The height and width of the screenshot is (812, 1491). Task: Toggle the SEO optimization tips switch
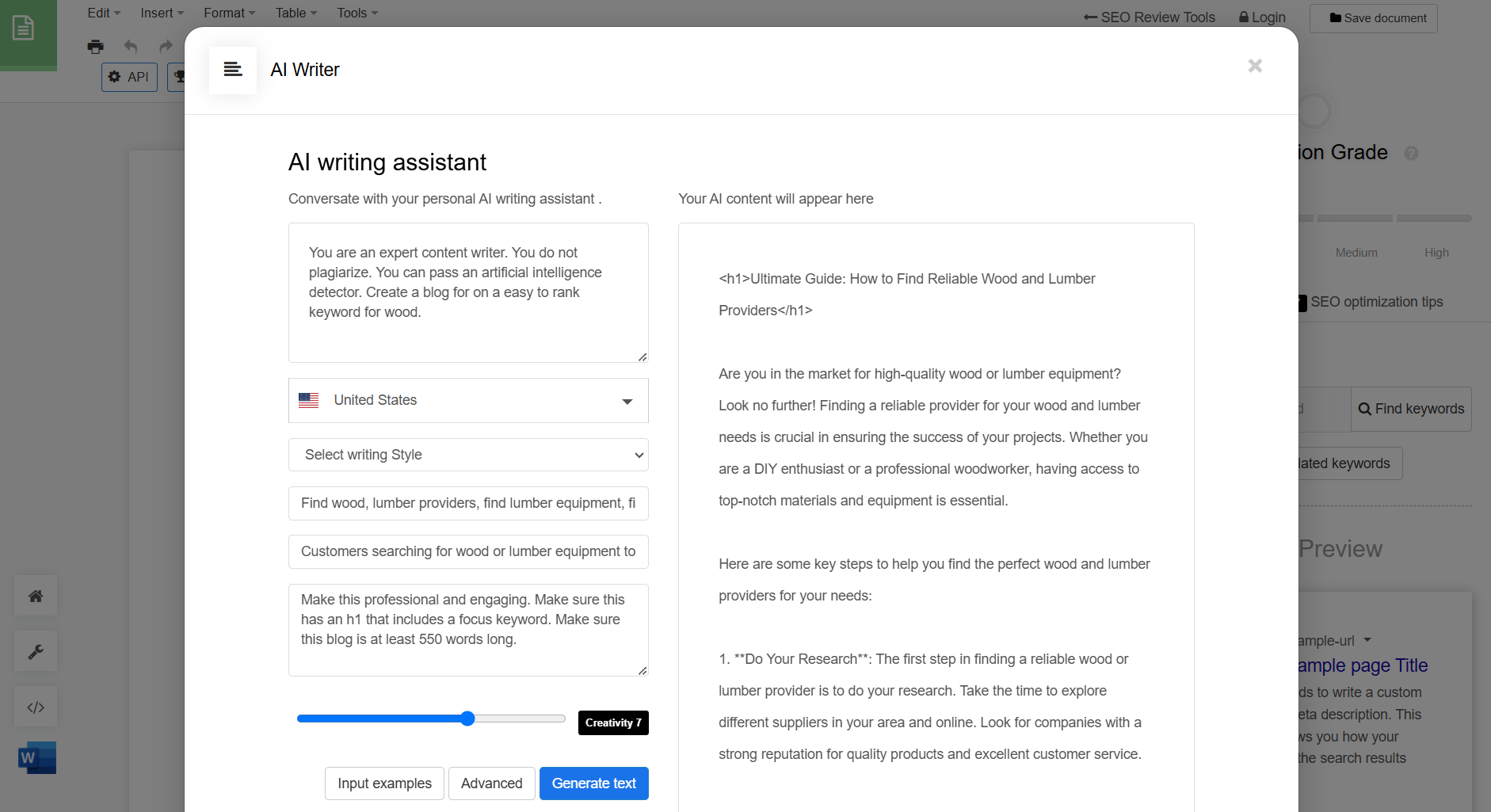coord(1303,302)
